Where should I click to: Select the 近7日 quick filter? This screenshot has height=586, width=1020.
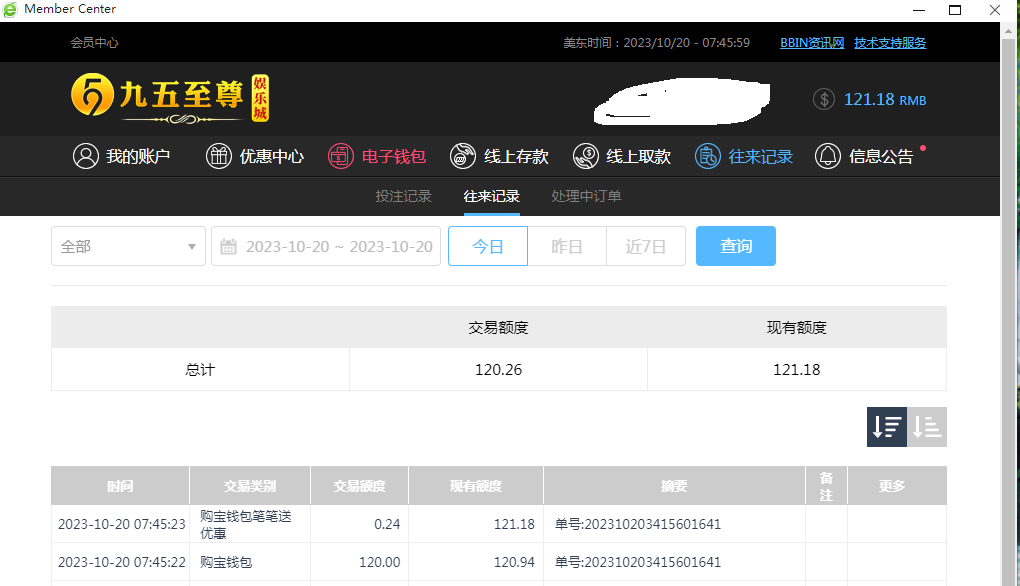(x=646, y=246)
